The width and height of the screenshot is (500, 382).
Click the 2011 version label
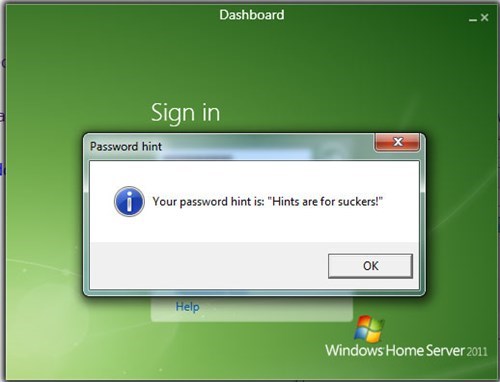point(477,351)
